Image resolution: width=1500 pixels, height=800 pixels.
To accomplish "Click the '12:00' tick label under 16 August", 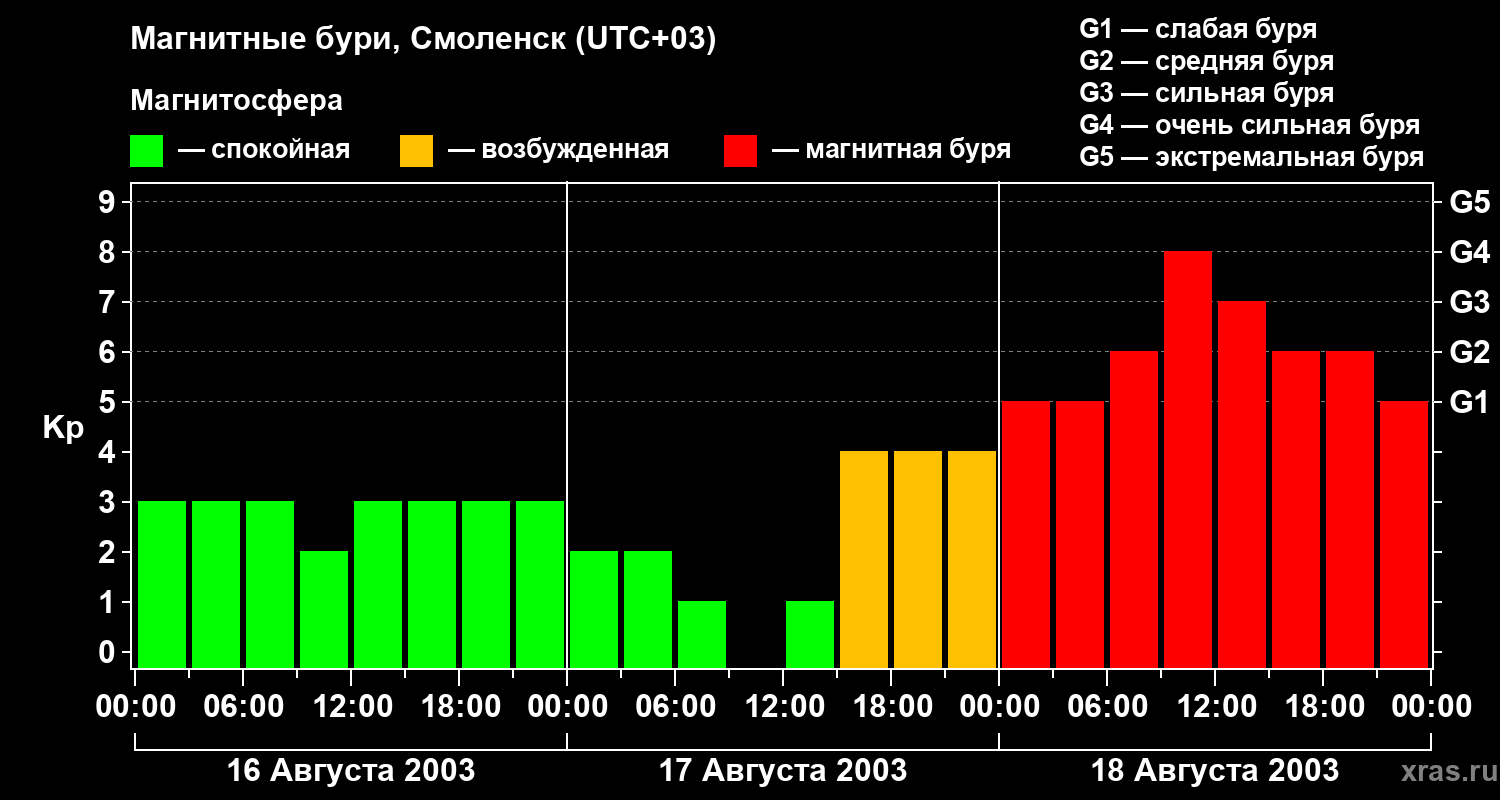I will tap(351, 706).
